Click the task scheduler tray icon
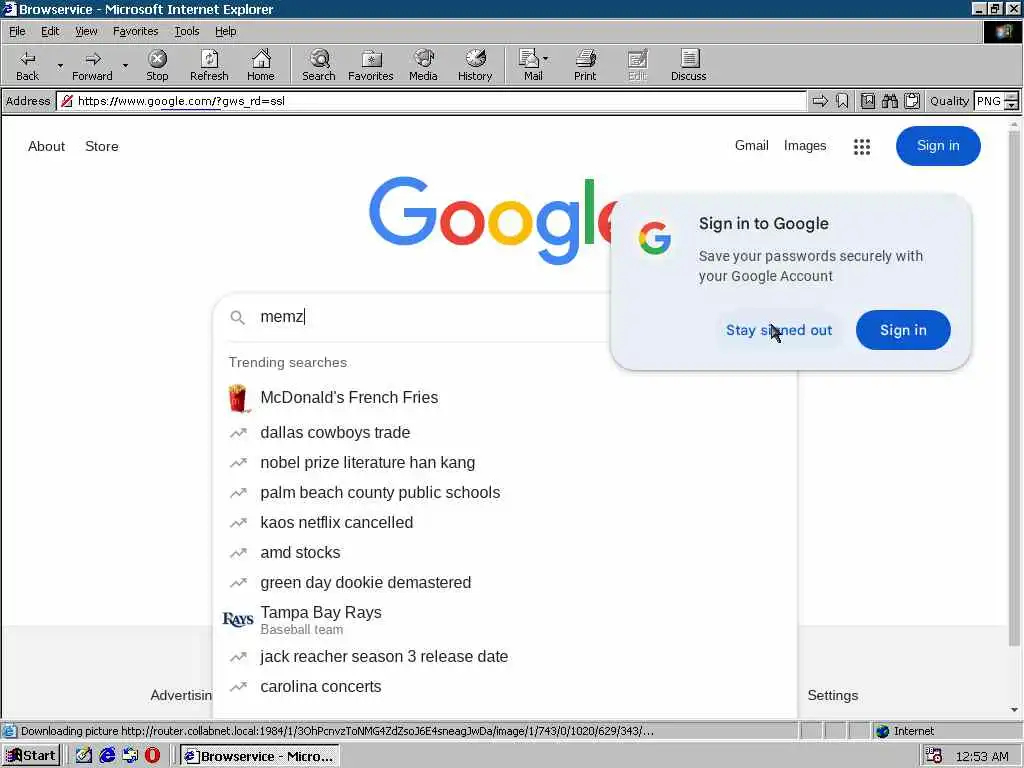Screen dimensions: 1024x768 (934, 756)
